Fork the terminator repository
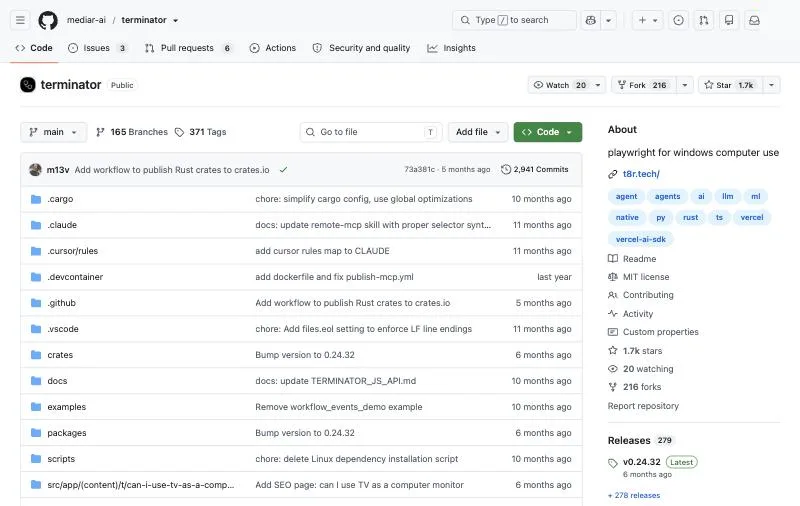The image size is (800, 506). 644,85
